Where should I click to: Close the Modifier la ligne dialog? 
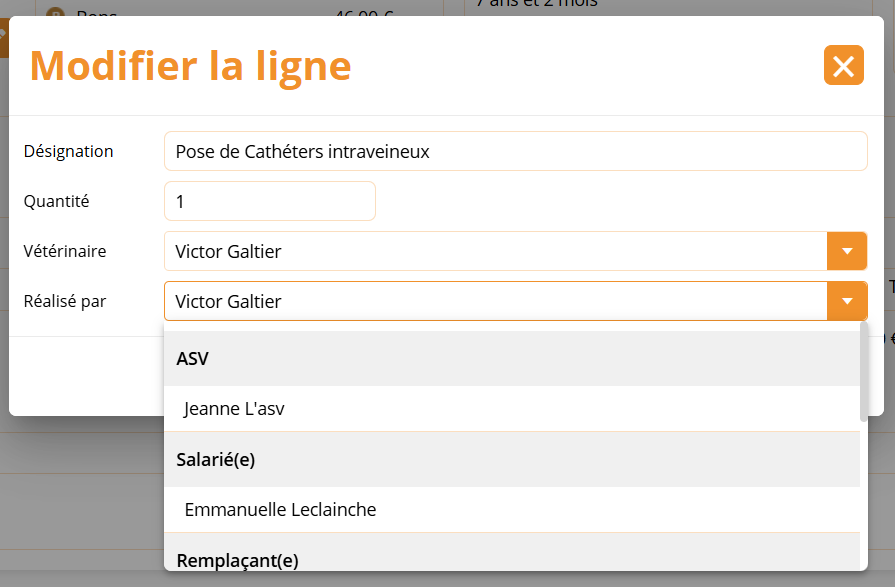(843, 66)
